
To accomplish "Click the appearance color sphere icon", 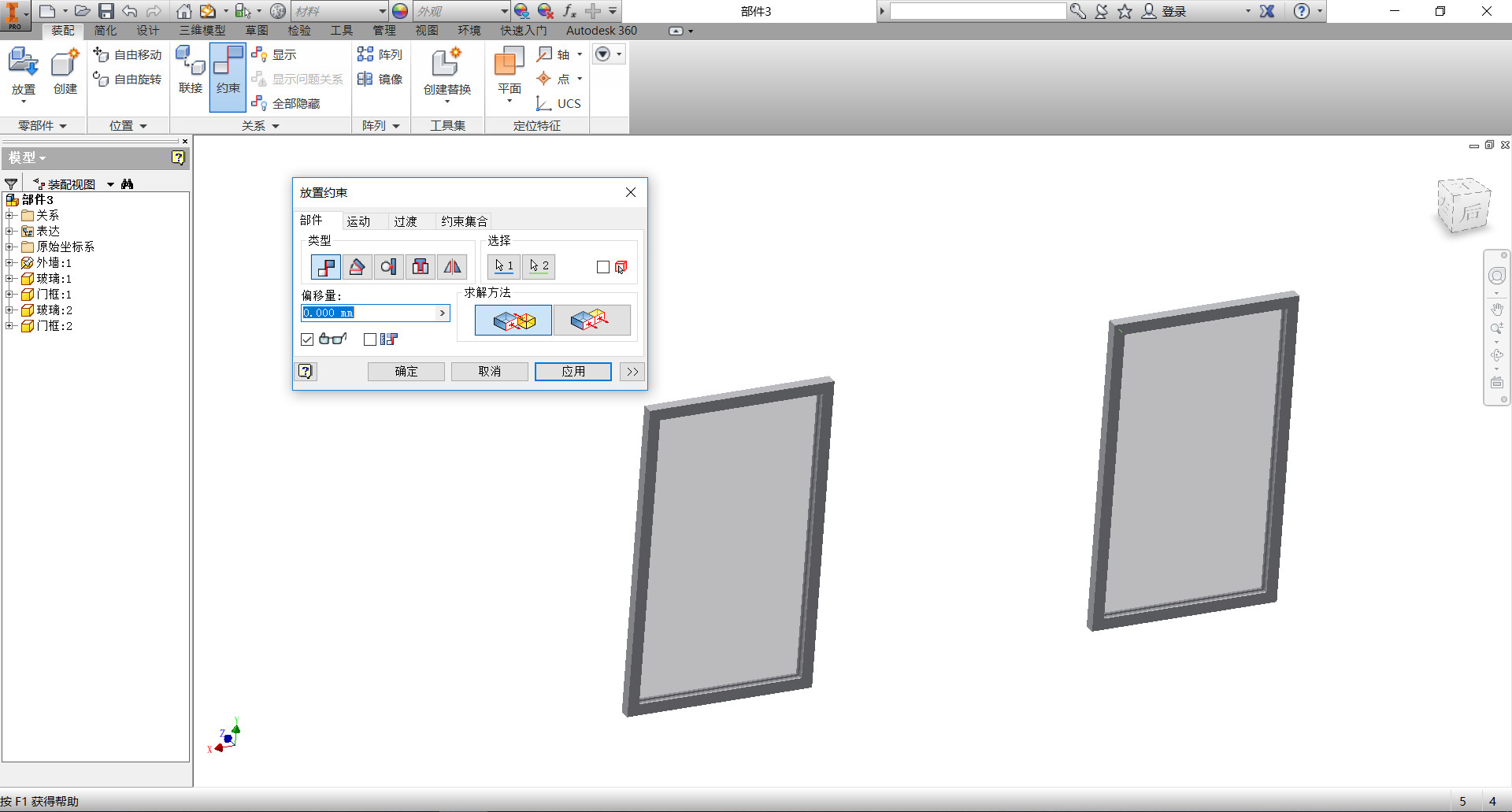I will pos(400,11).
